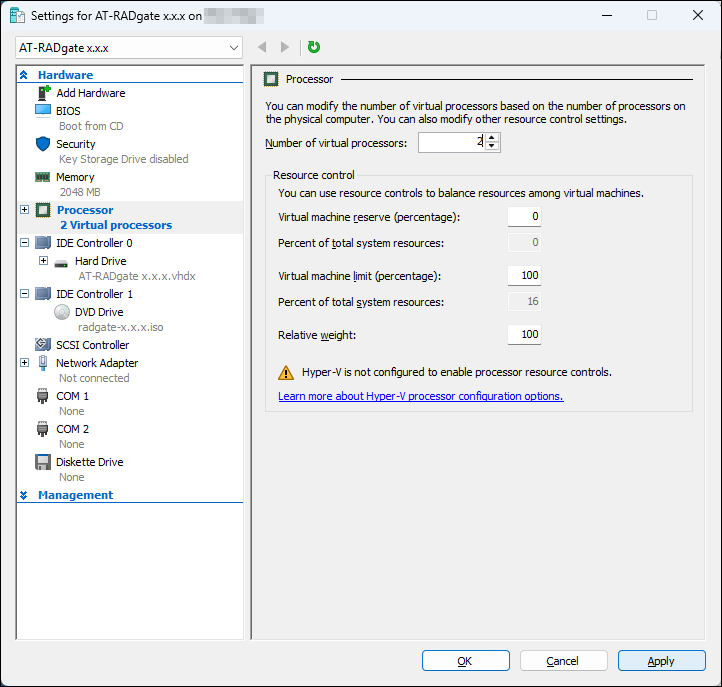Expand the IDE Controller 0 node
This screenshot has width=722, height=687.
24,243
